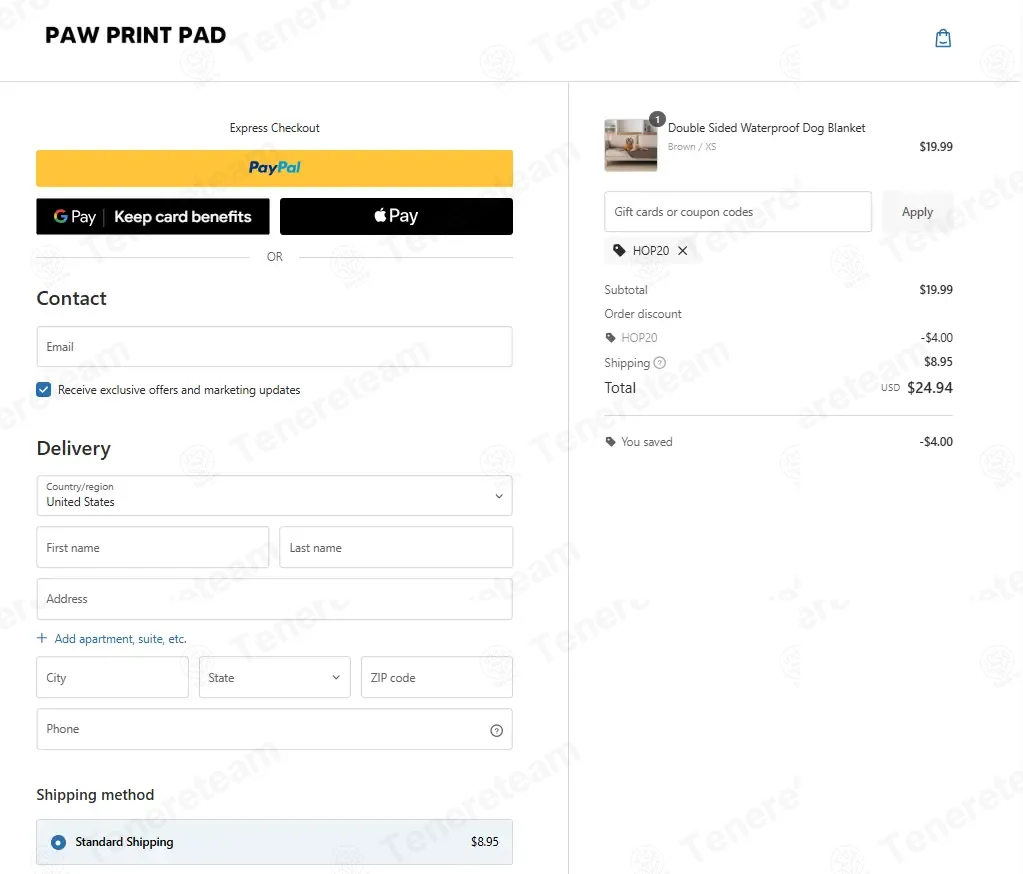Click the Double Sided Waterproof Dog Blanket title
The image size is (1023, 874).
pos(767,128)
